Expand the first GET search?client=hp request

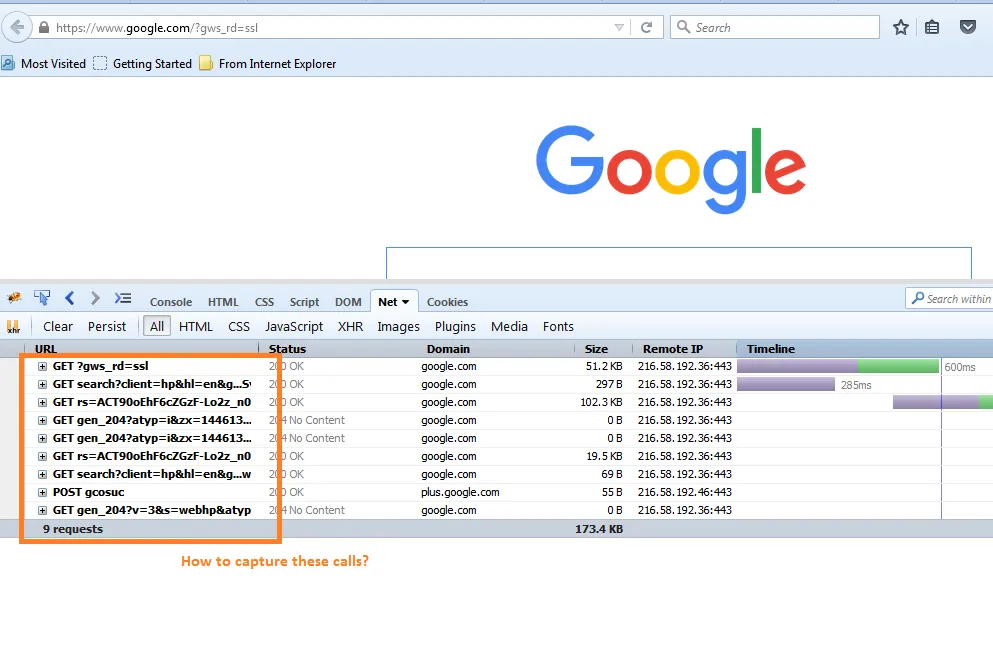tap(42, 384)
